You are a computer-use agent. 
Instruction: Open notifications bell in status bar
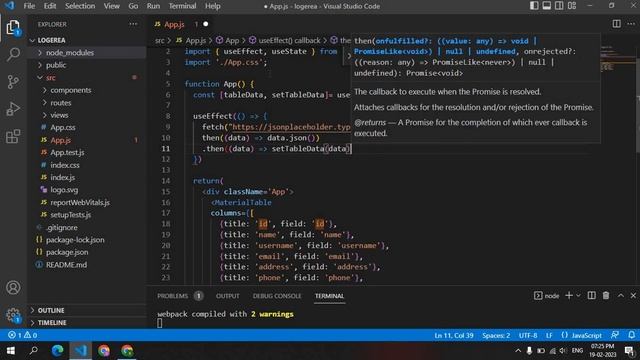631,335
